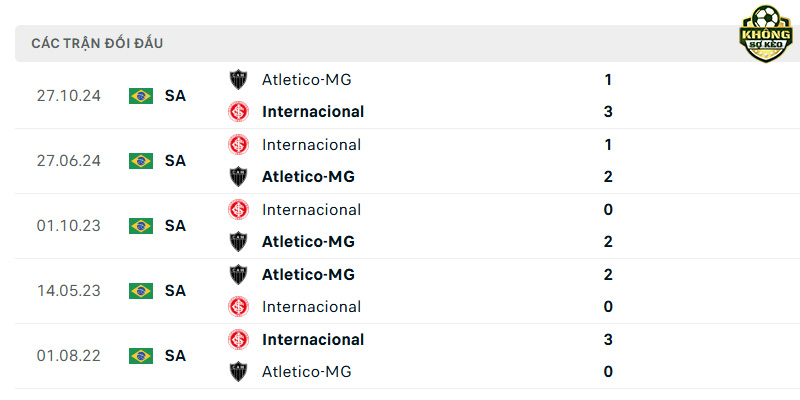Screen dimensions: 800x400
Task: Click Internacional crest in 27.06.24 match
Action: coord(238,145)
